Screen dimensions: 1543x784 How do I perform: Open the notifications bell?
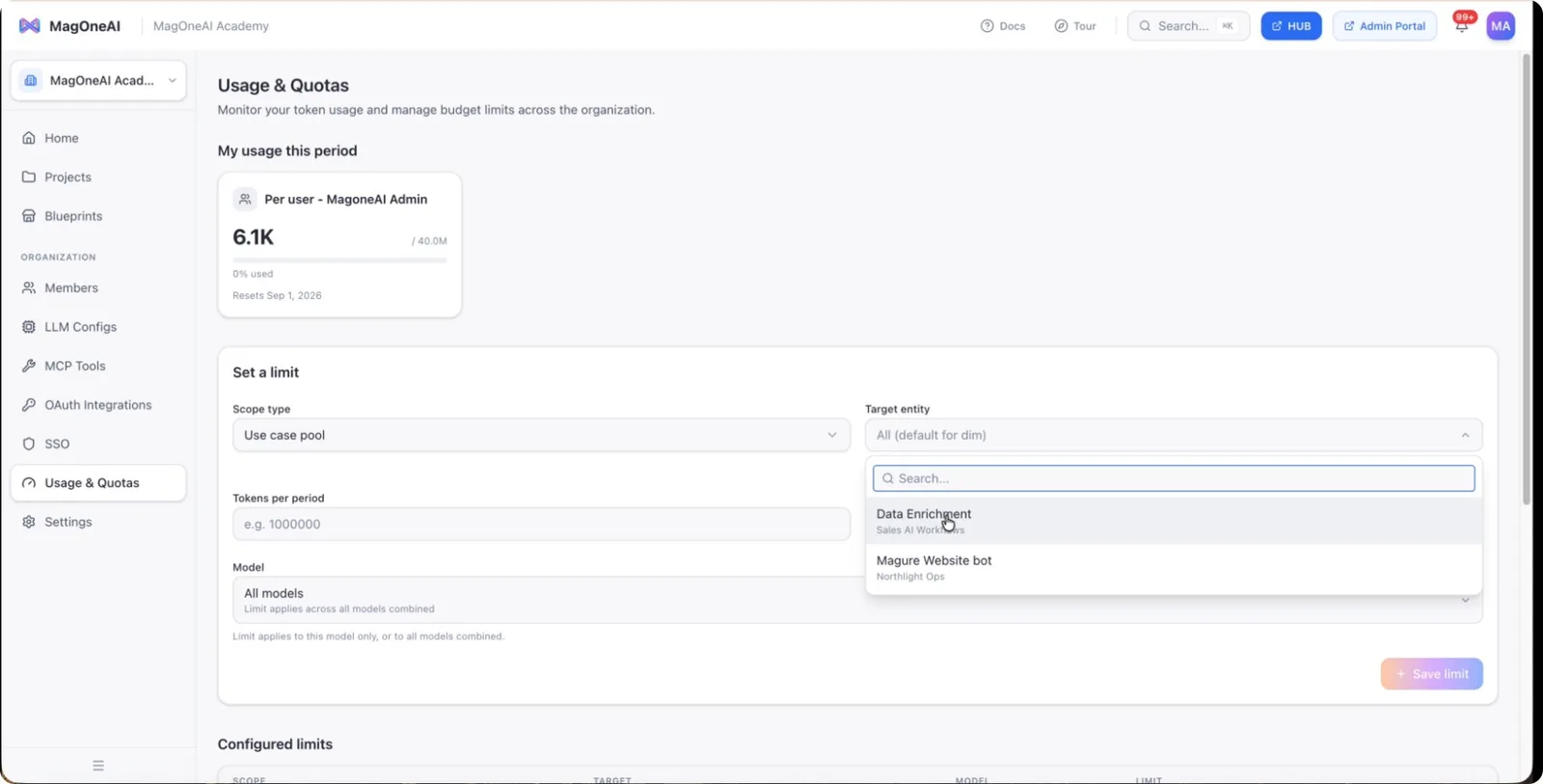click(1461, 27)
